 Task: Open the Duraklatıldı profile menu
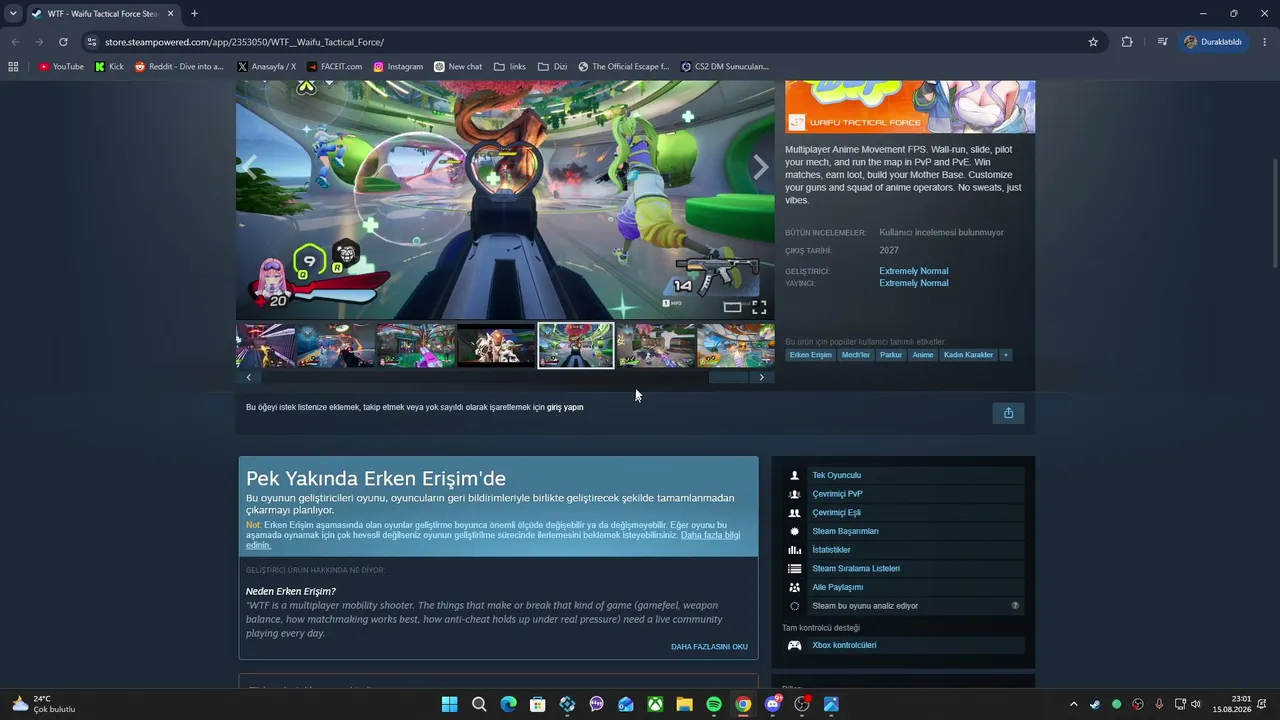(x=1213, y=42)
